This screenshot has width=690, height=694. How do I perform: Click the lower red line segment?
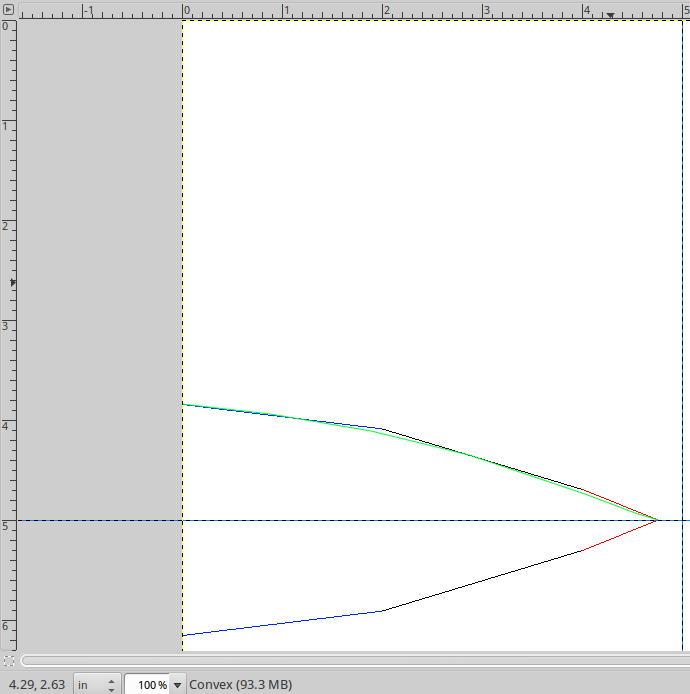point(620,535)
